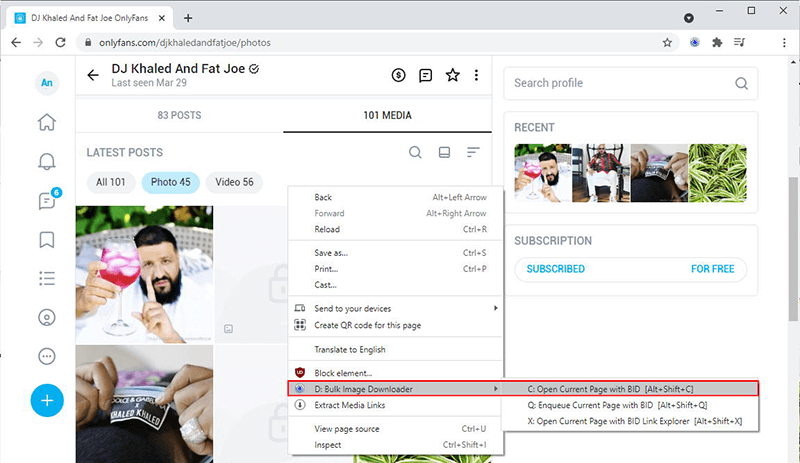
Task: Open the Extensions puzzle piece menu
Action: 717,42
